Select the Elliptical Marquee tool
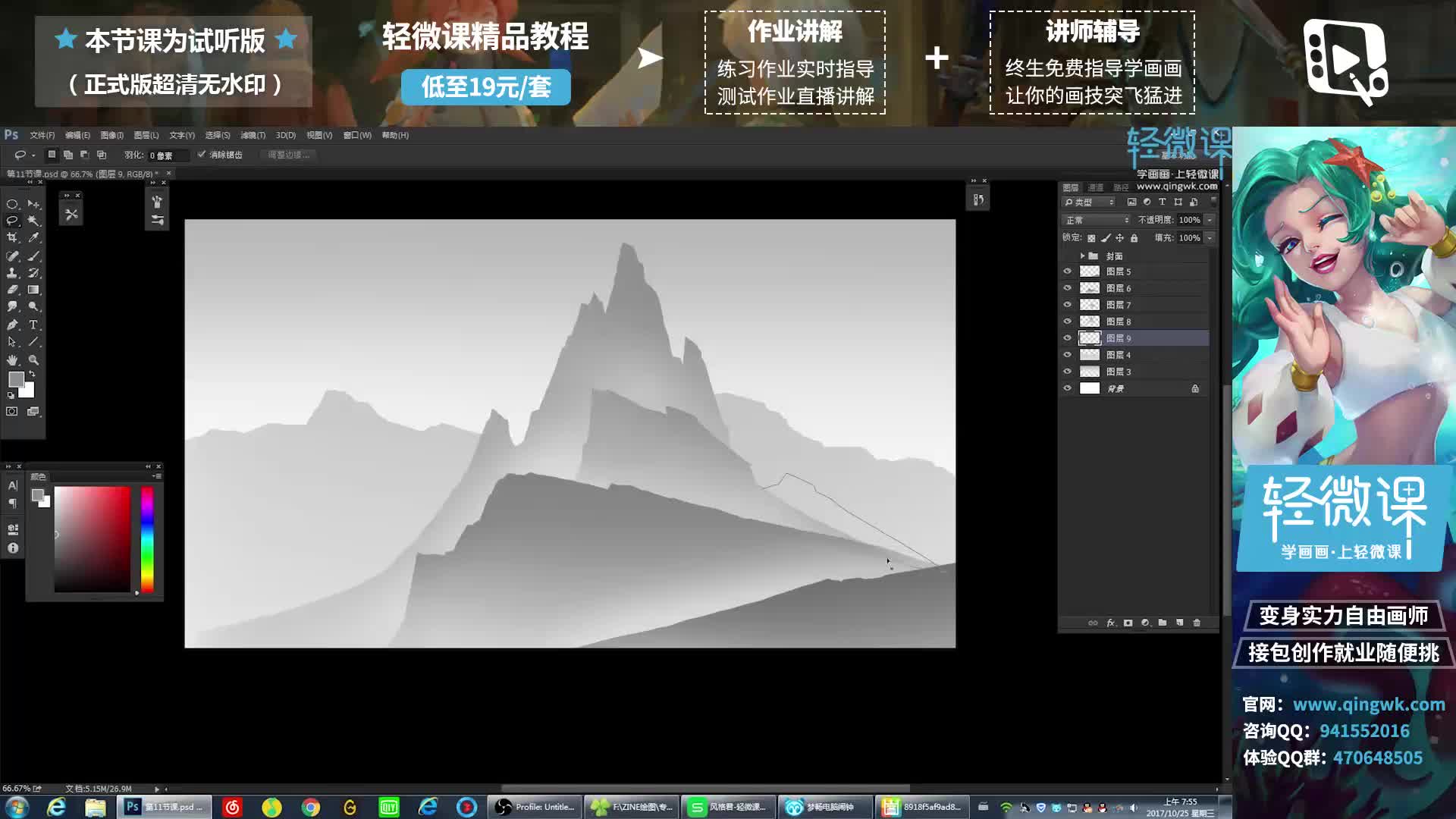The width and height of the screenshot is (1456, 819). pos(12,204)
